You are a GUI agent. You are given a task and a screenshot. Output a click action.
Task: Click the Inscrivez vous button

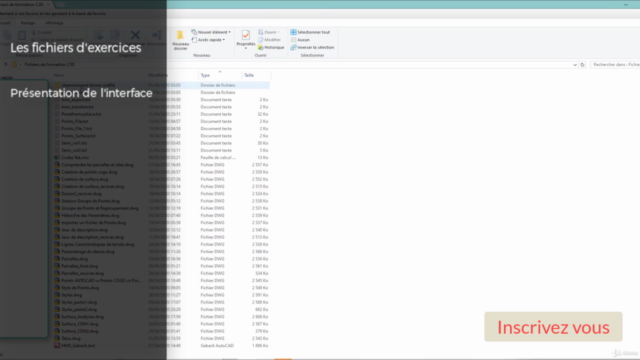coord(553,327)
